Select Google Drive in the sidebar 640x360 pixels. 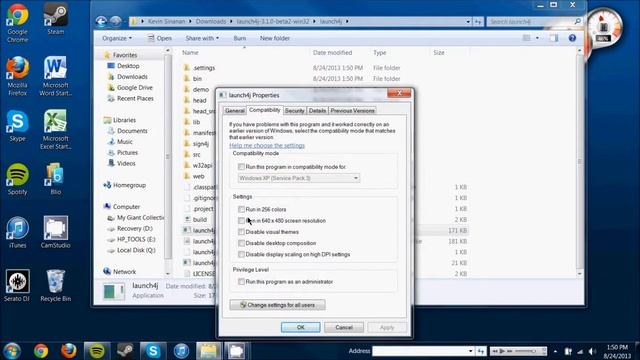[135, 88]
